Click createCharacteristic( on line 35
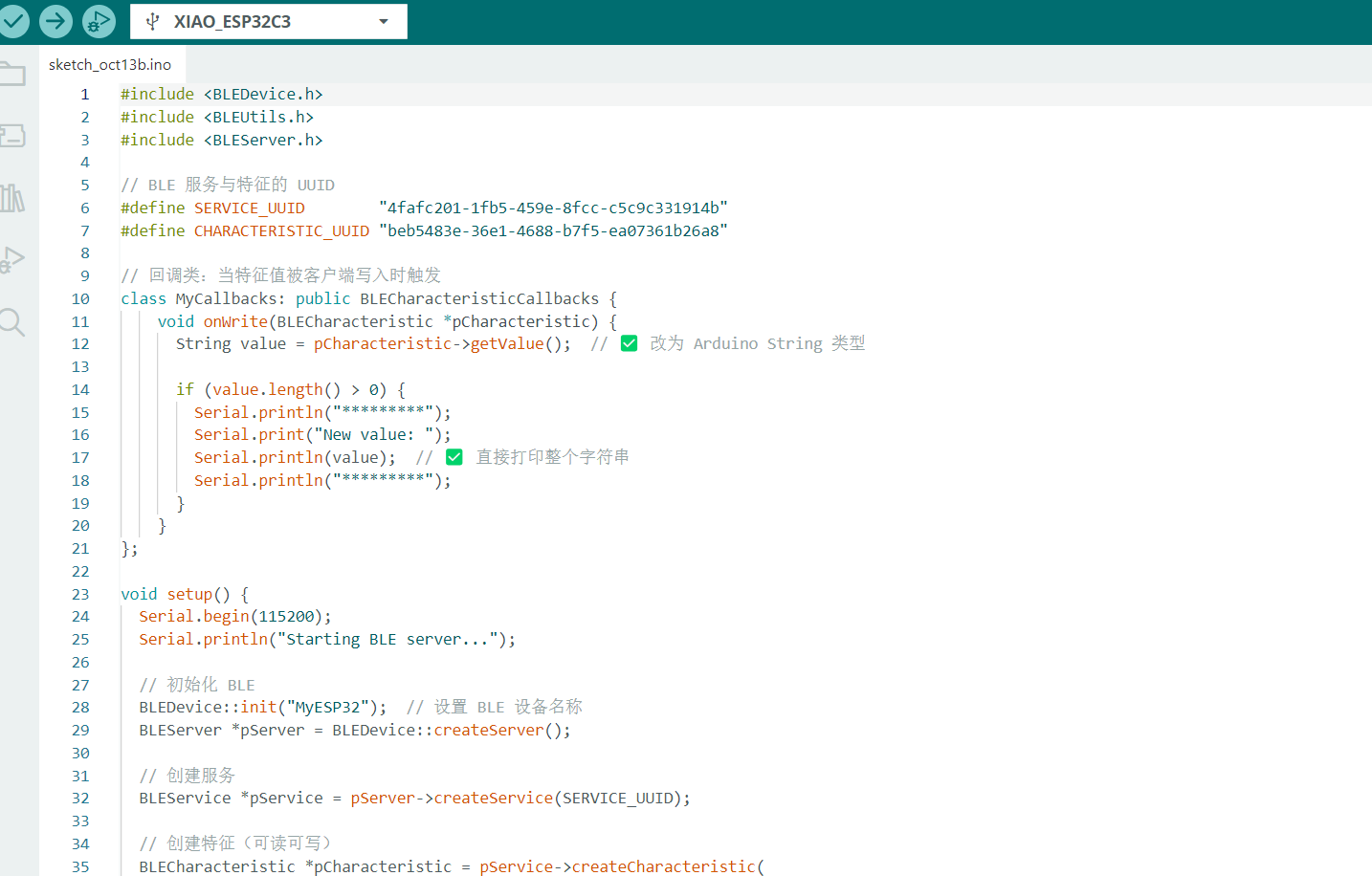Viewport: 1372px width, 876px height. (668, 866)
